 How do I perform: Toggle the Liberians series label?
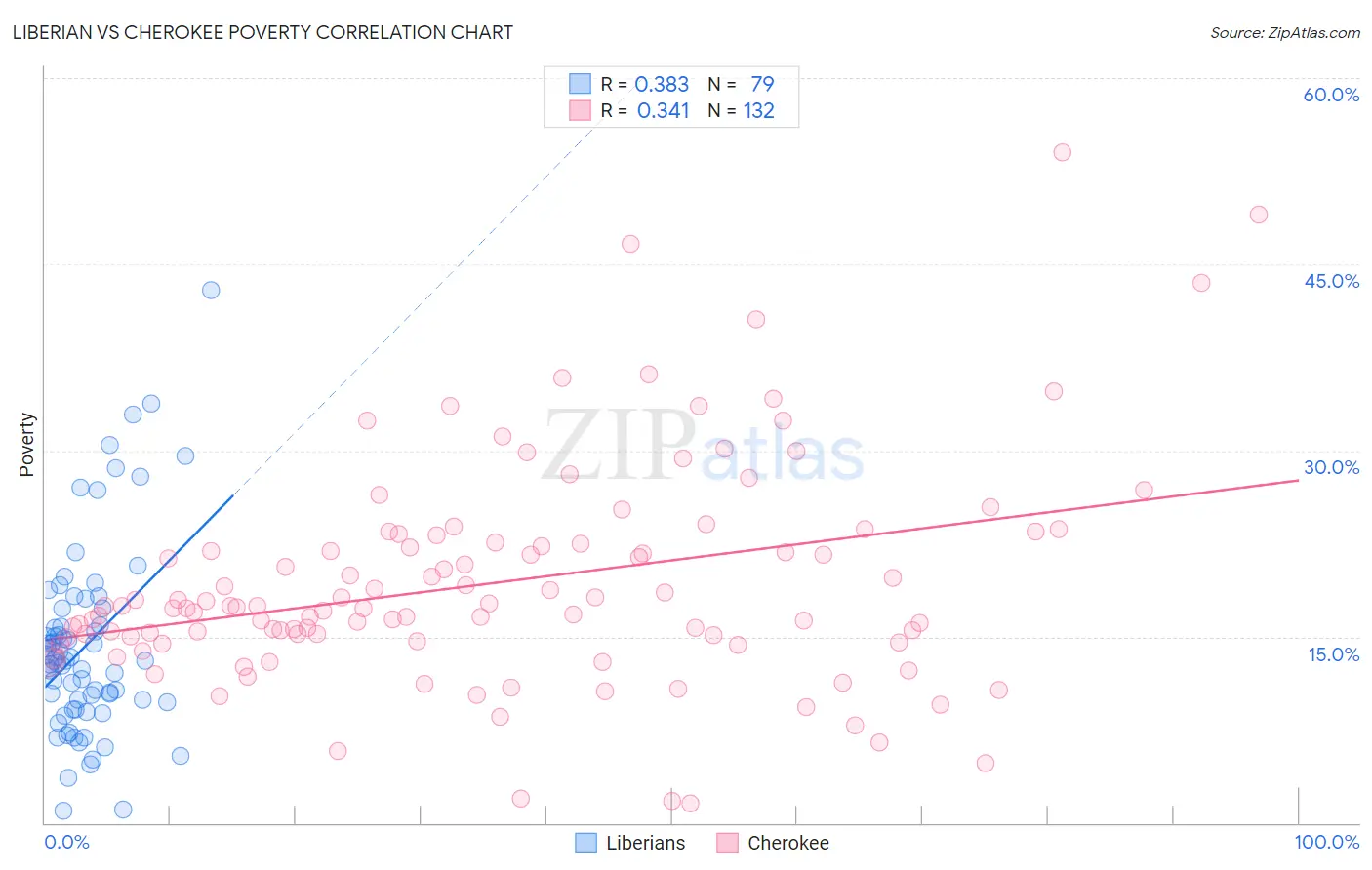click(645, 843)
